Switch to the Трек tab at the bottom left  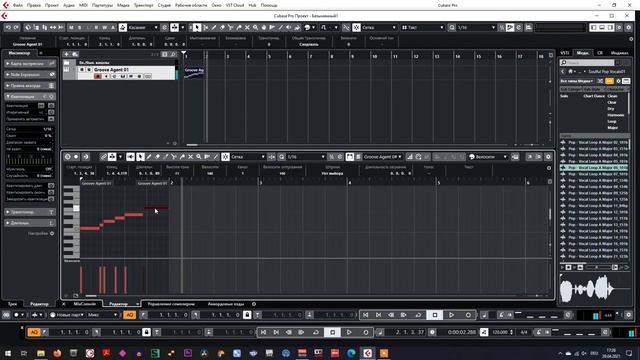click(x=12, y=304)
